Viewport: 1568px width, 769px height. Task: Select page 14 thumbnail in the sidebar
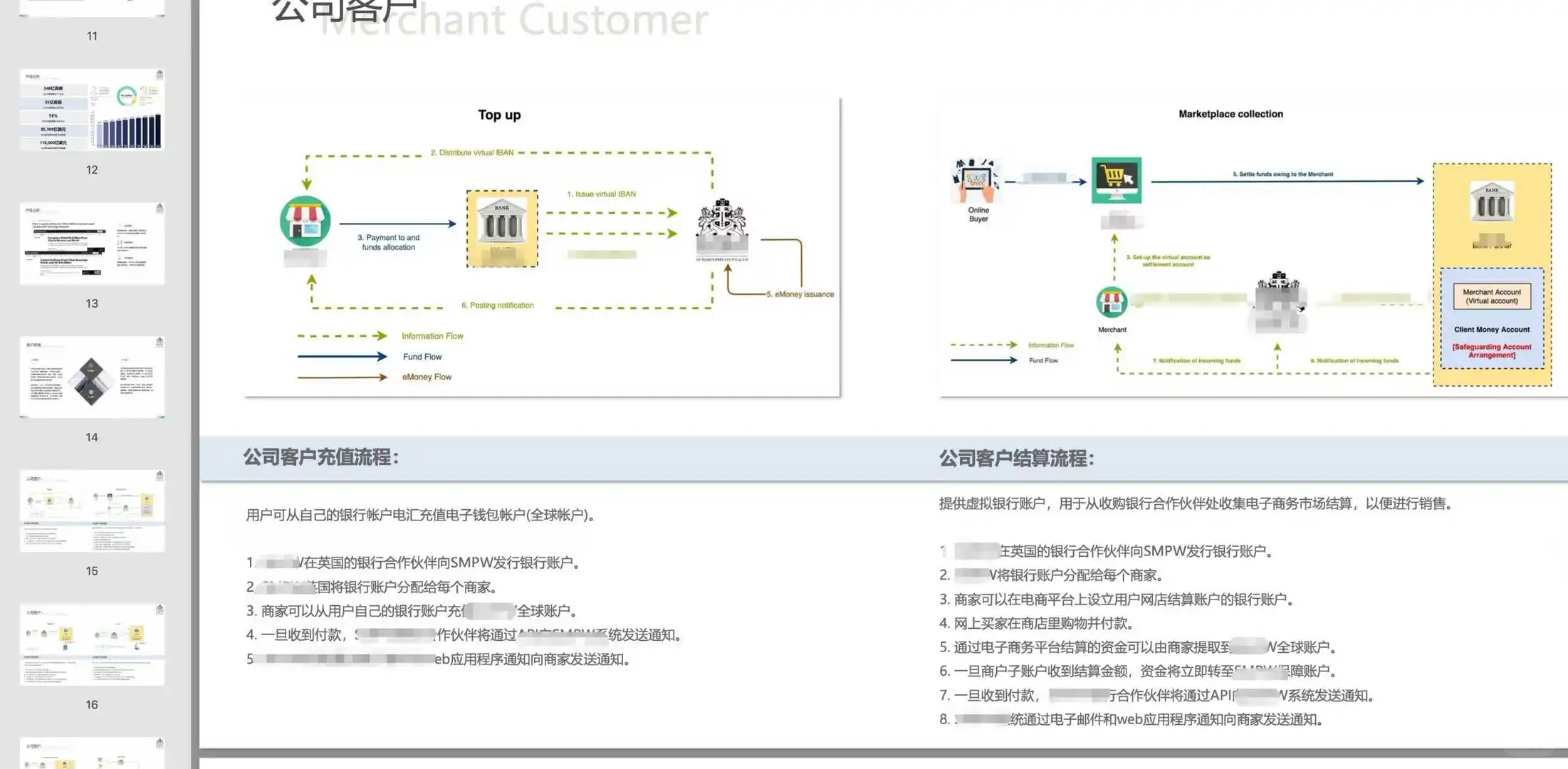coord(91,375)
